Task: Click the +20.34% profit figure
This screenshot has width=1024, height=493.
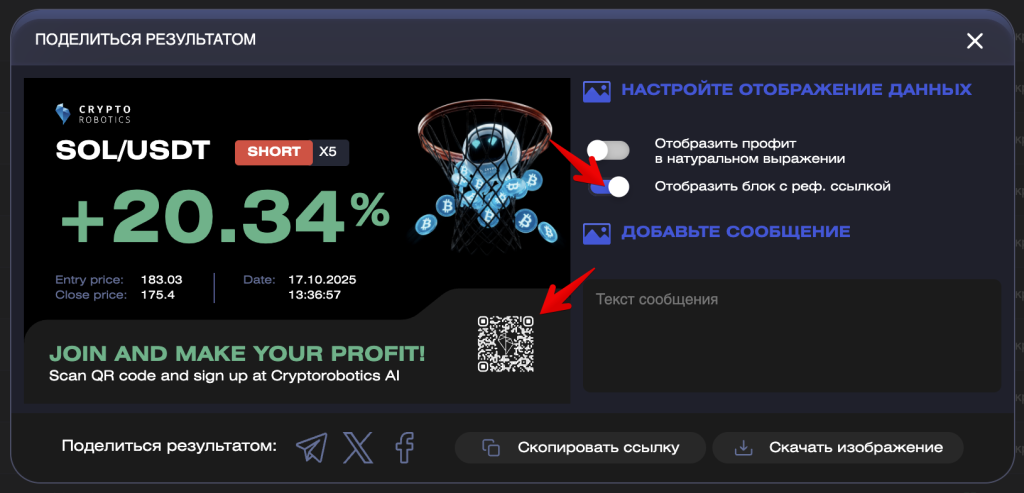Action: coord(225,216)
